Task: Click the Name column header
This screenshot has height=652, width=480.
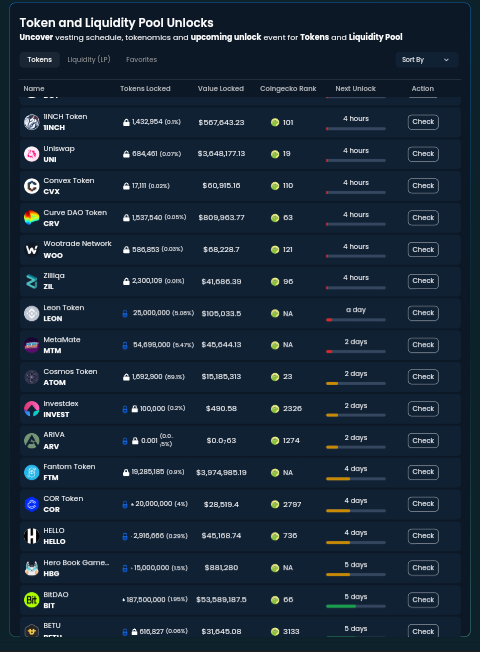Action: pos(34,89)
